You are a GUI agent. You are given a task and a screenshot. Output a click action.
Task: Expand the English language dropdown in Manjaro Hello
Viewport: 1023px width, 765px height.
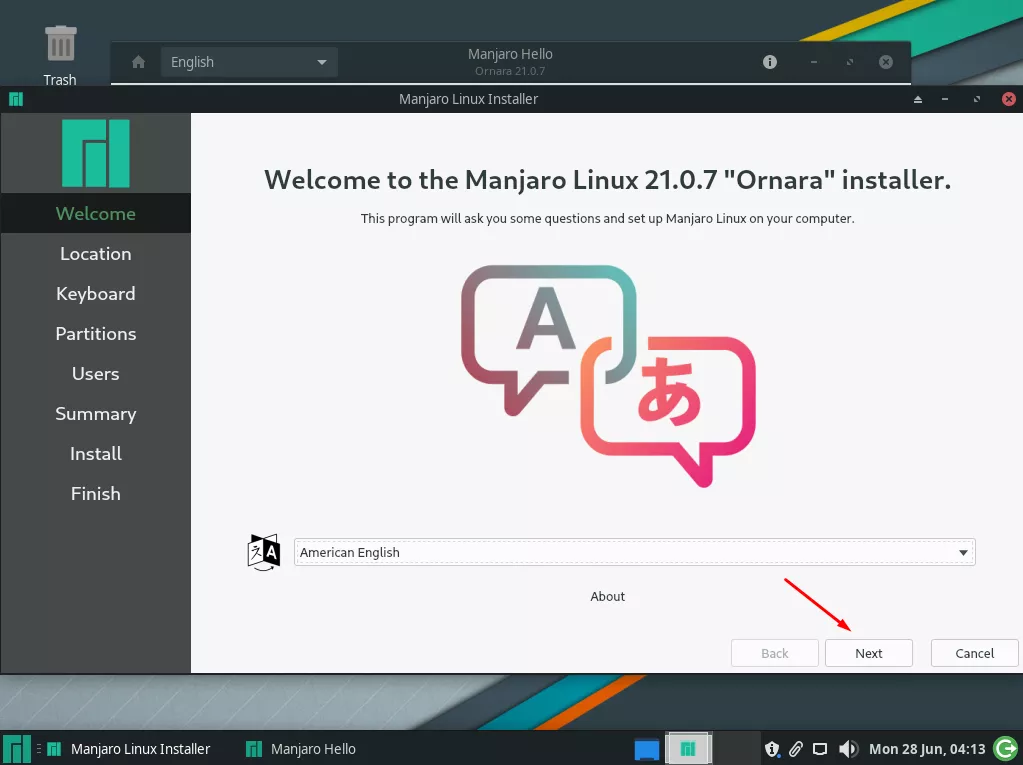[249, 62]
